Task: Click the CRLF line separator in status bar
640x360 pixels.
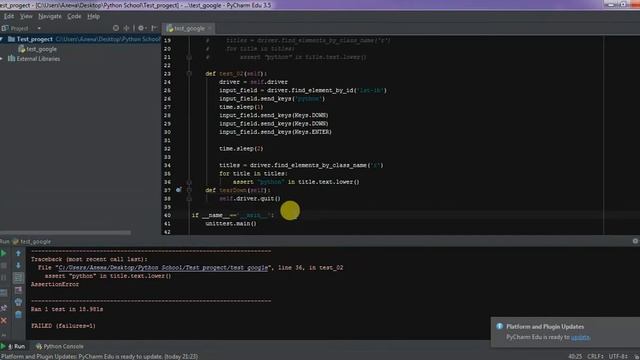Action: coord(596,356)
